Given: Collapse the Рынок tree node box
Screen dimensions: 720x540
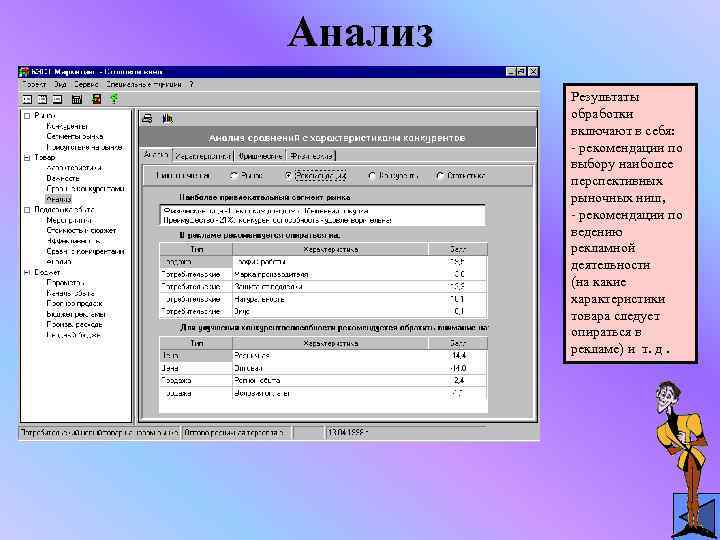Looking at the screenshot, I should [27, 116].
